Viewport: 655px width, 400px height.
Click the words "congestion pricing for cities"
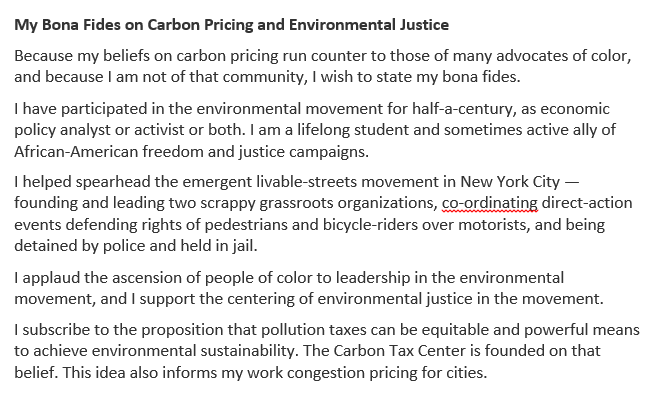(x=385, y=372)
